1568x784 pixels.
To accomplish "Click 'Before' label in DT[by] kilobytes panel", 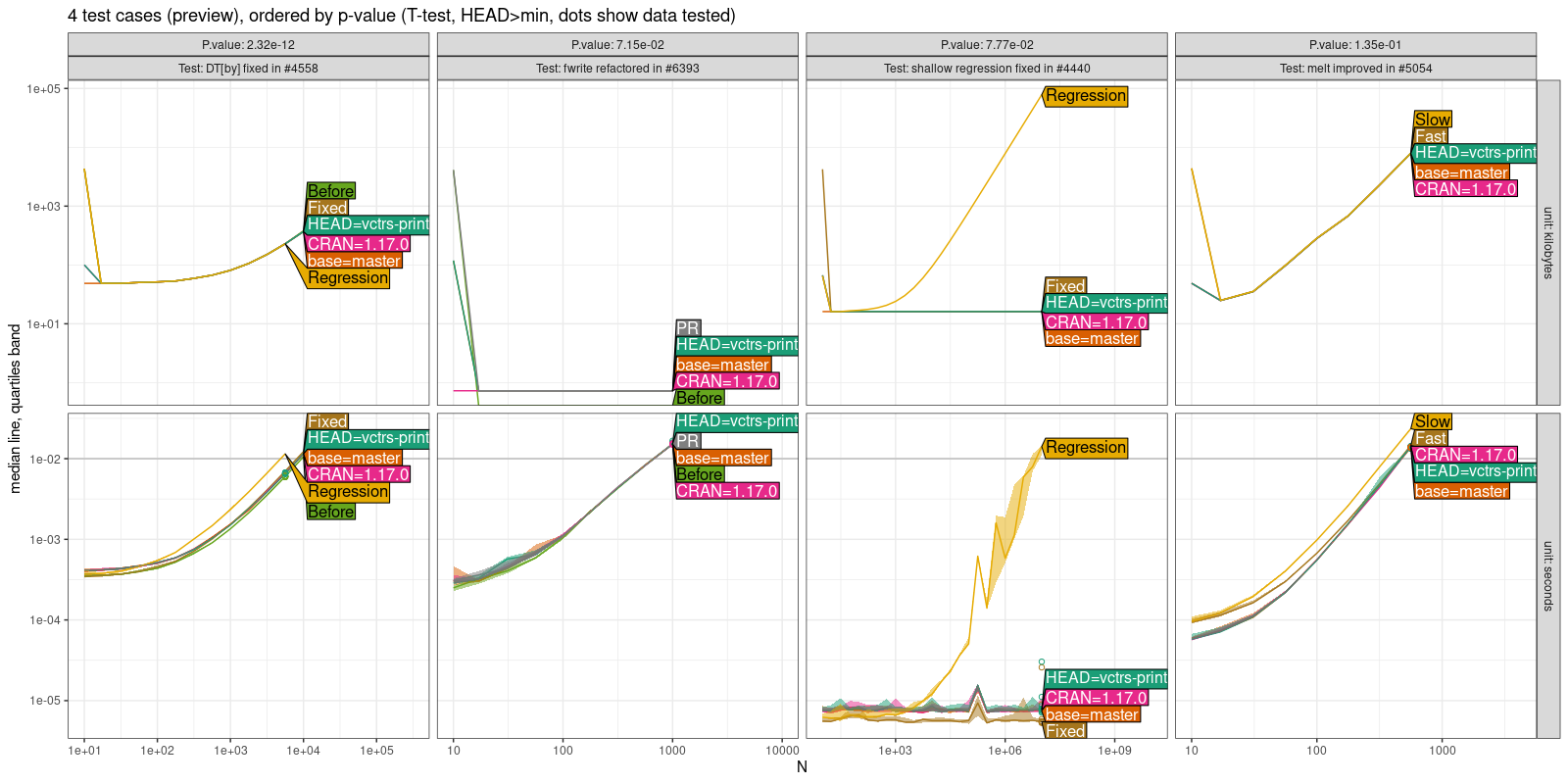I will click(331, 191).
